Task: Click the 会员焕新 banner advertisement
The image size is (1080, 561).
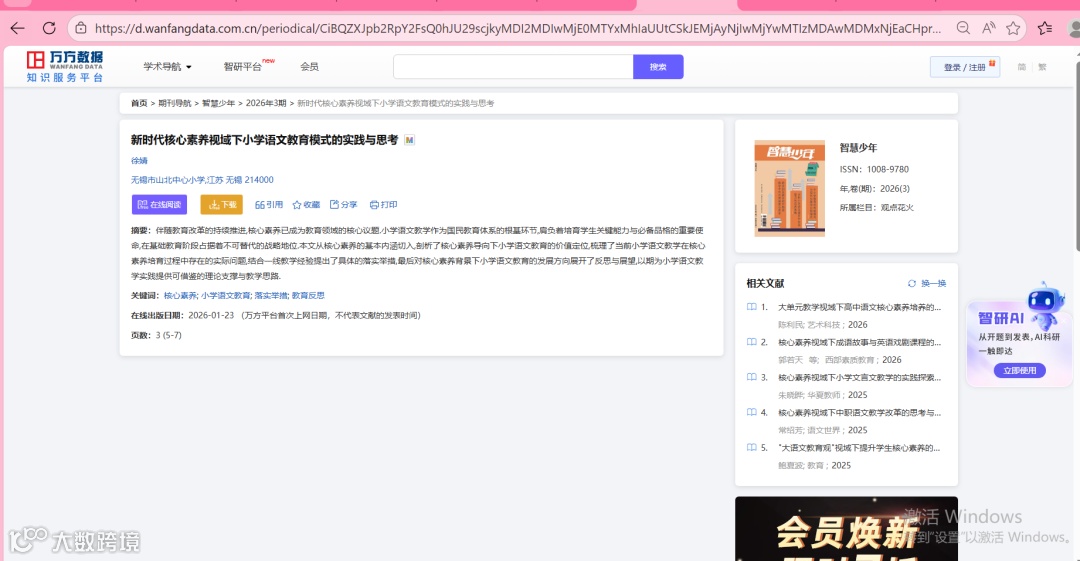Action: pyautogui.click(x=846, y=529)
